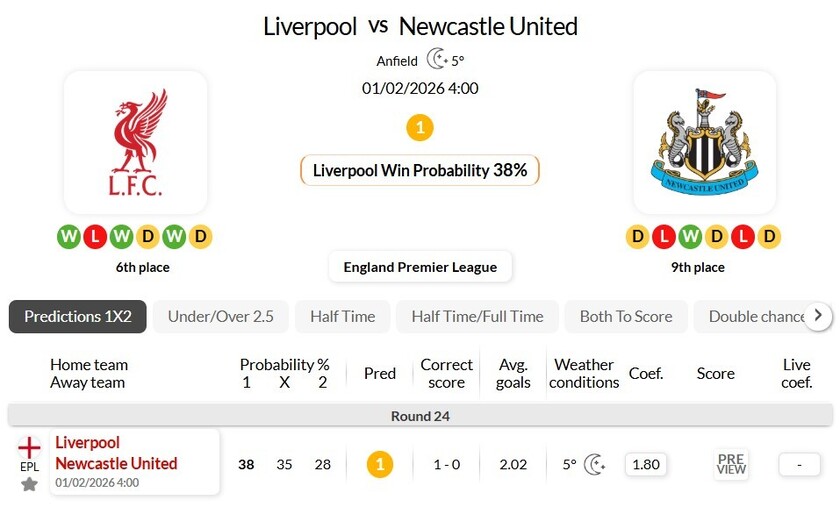This screenshot has height=507, width=840.
Task: Click the live coefficient dash box
Action: (798, 464)
